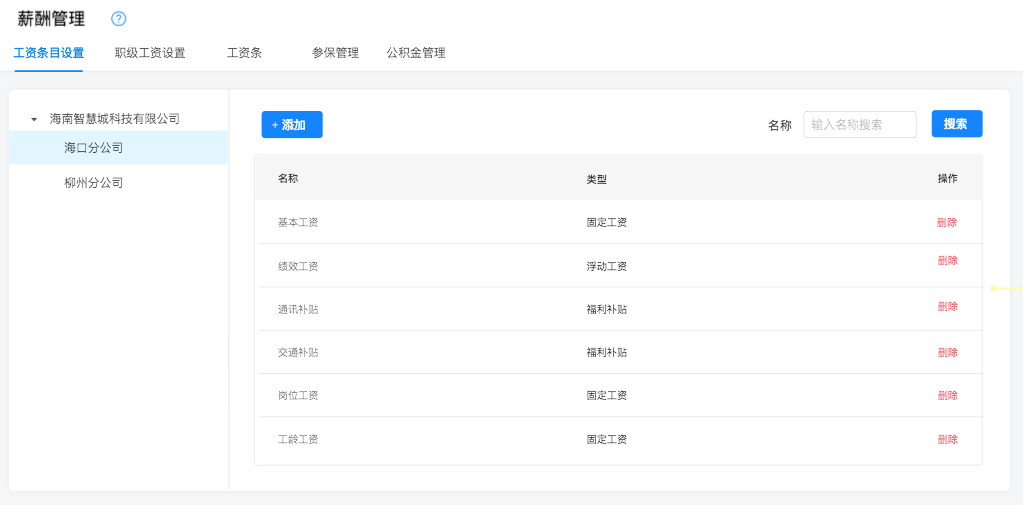Delete the 绩效工资 row

point(947,261)
